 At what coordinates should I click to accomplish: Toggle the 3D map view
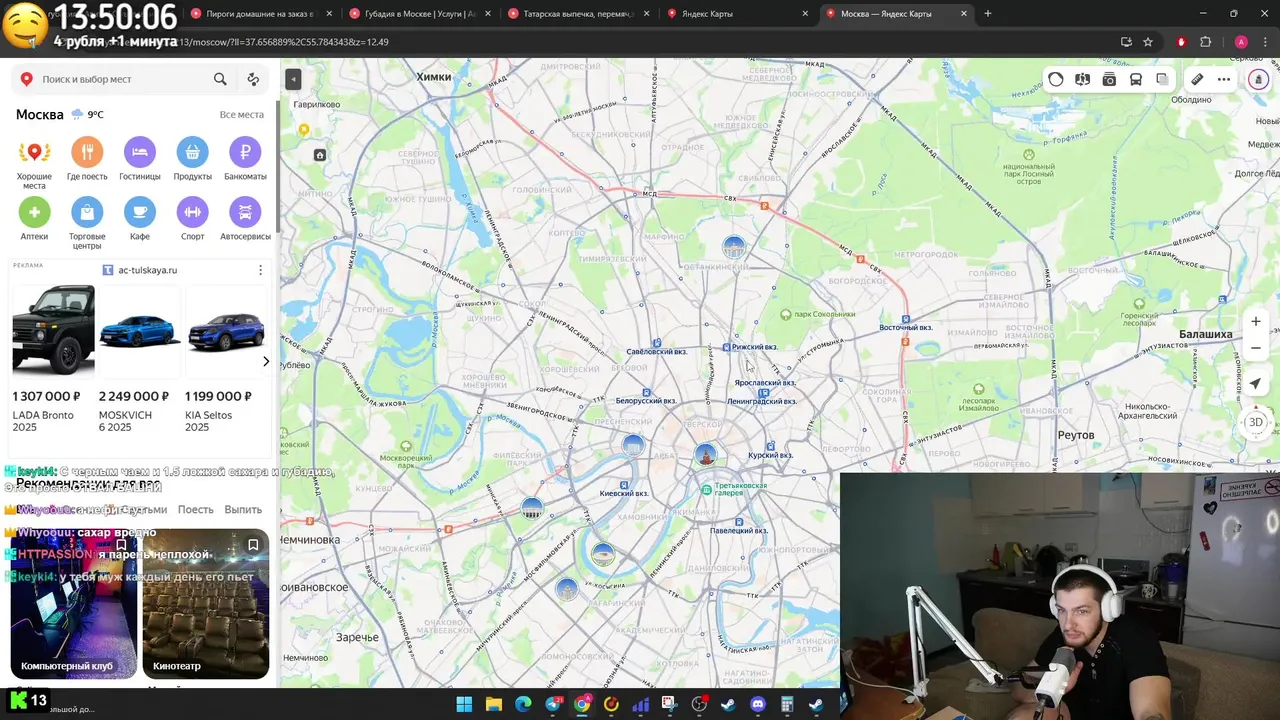[1256, 422]
